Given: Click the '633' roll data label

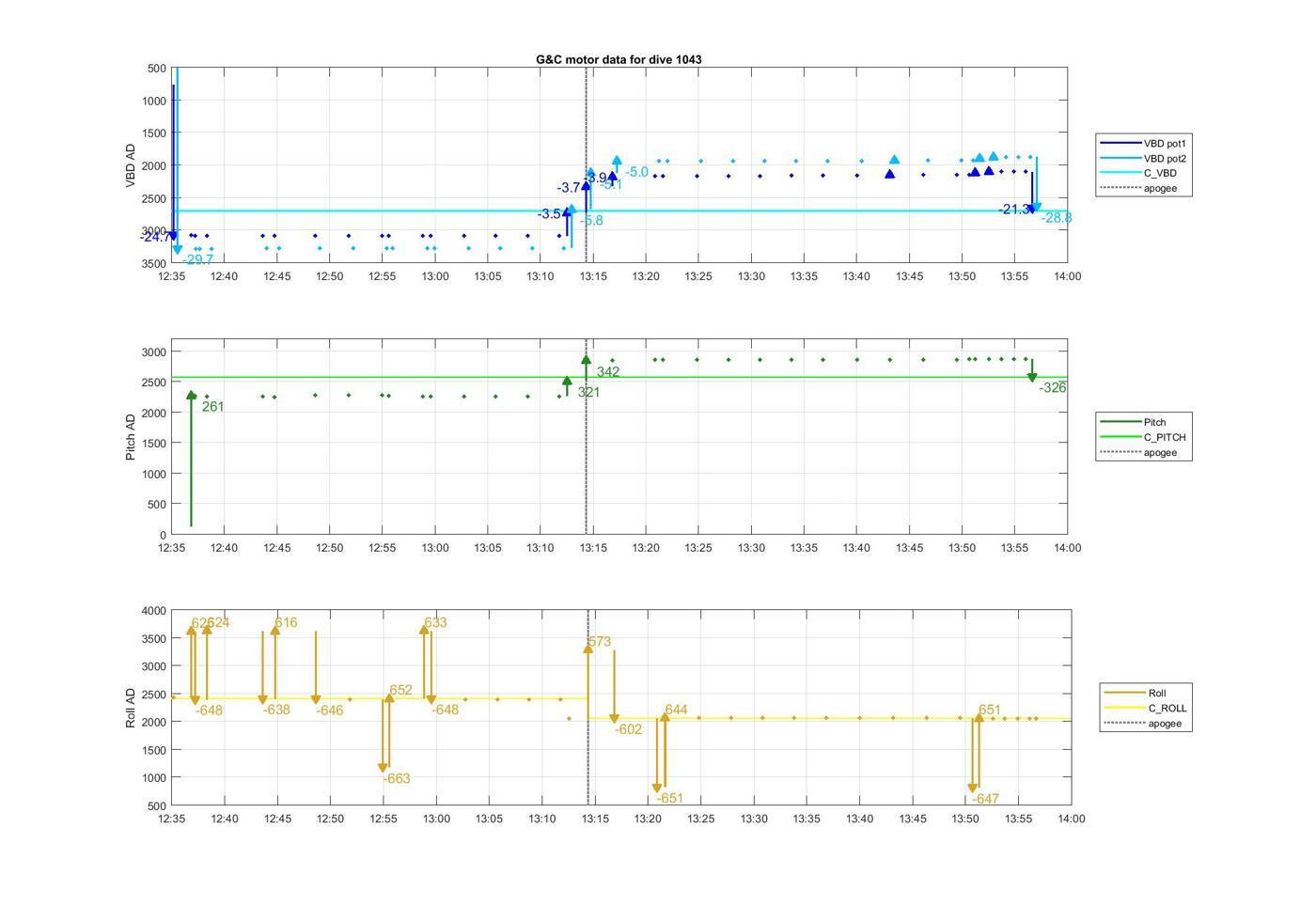Looking at the screenshot, I should point(435,622).
